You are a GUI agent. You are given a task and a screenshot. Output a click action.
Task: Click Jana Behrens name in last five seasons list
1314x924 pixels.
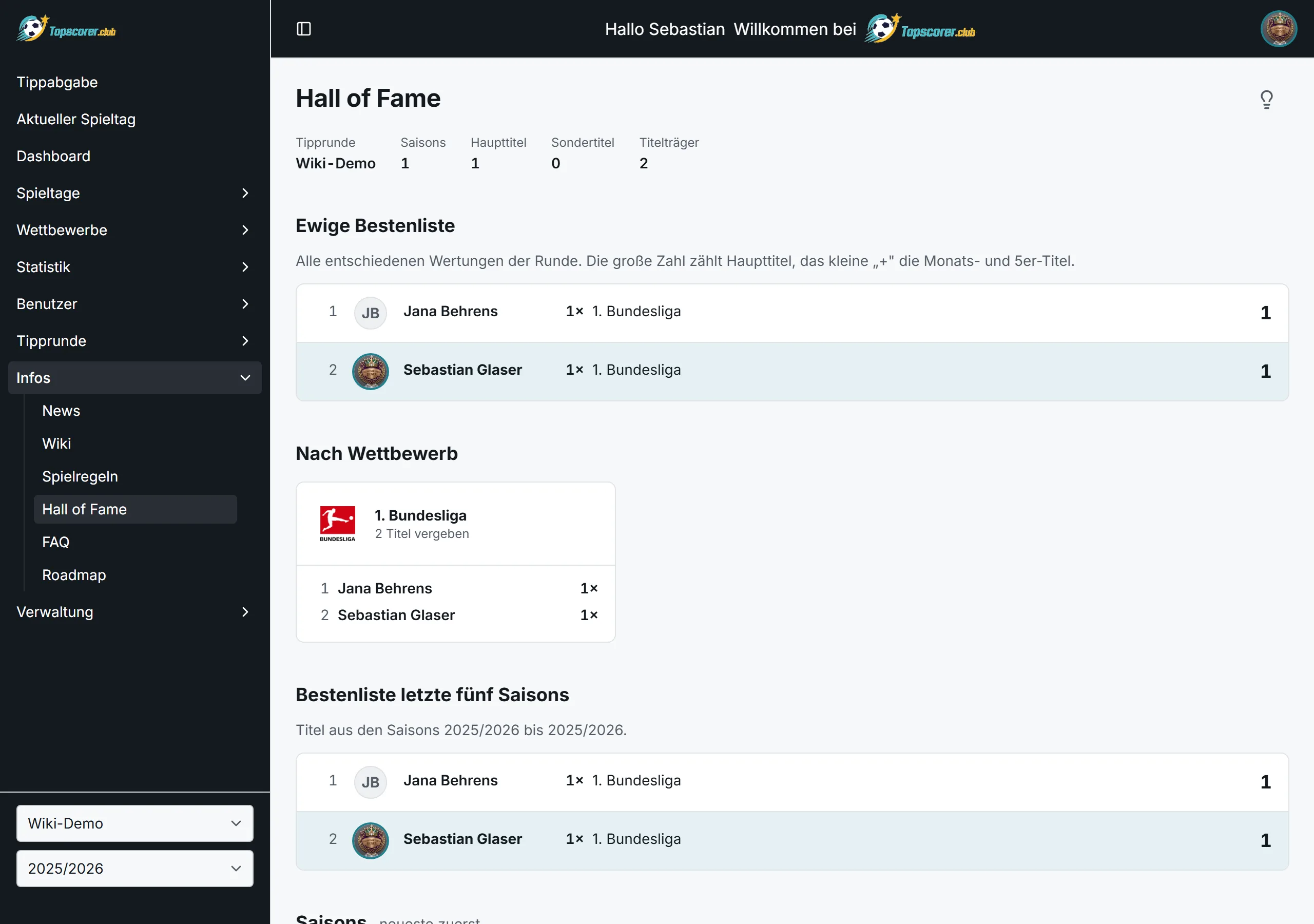point(450,780)
